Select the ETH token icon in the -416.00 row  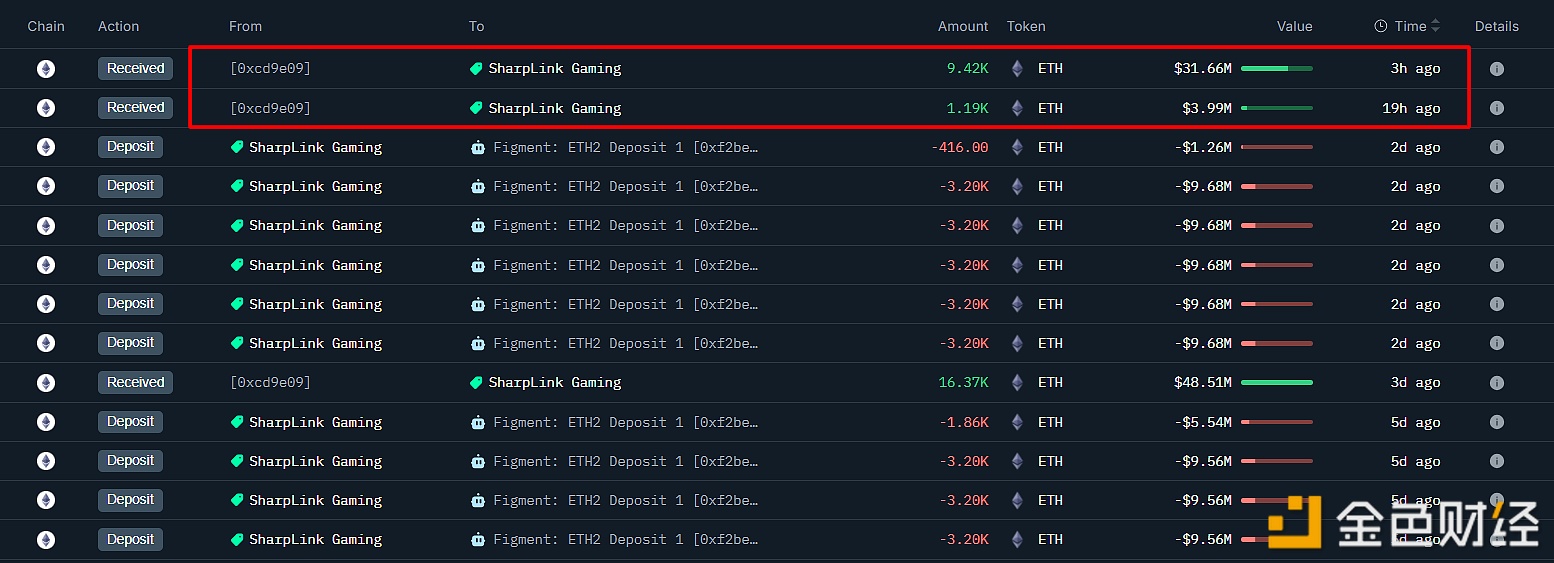(x=1018, y=147)
